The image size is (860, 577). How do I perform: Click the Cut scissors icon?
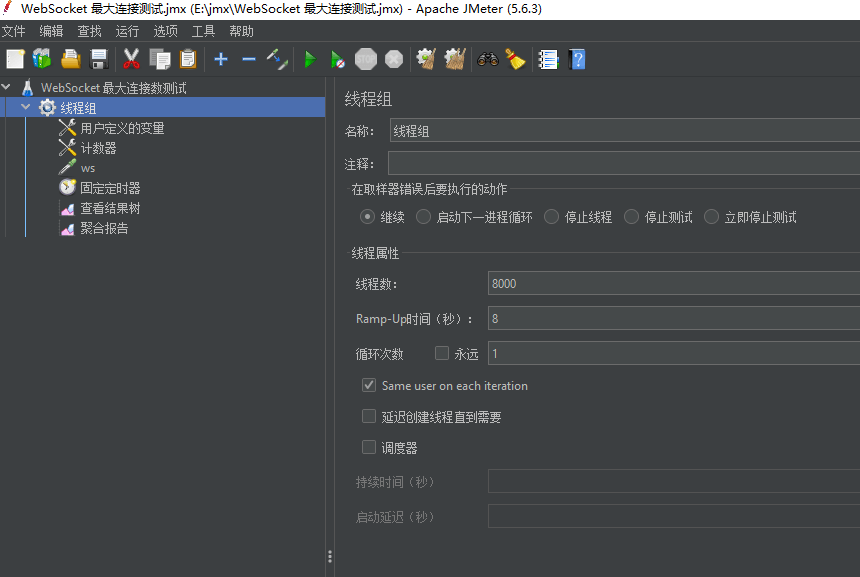[131, 59]
